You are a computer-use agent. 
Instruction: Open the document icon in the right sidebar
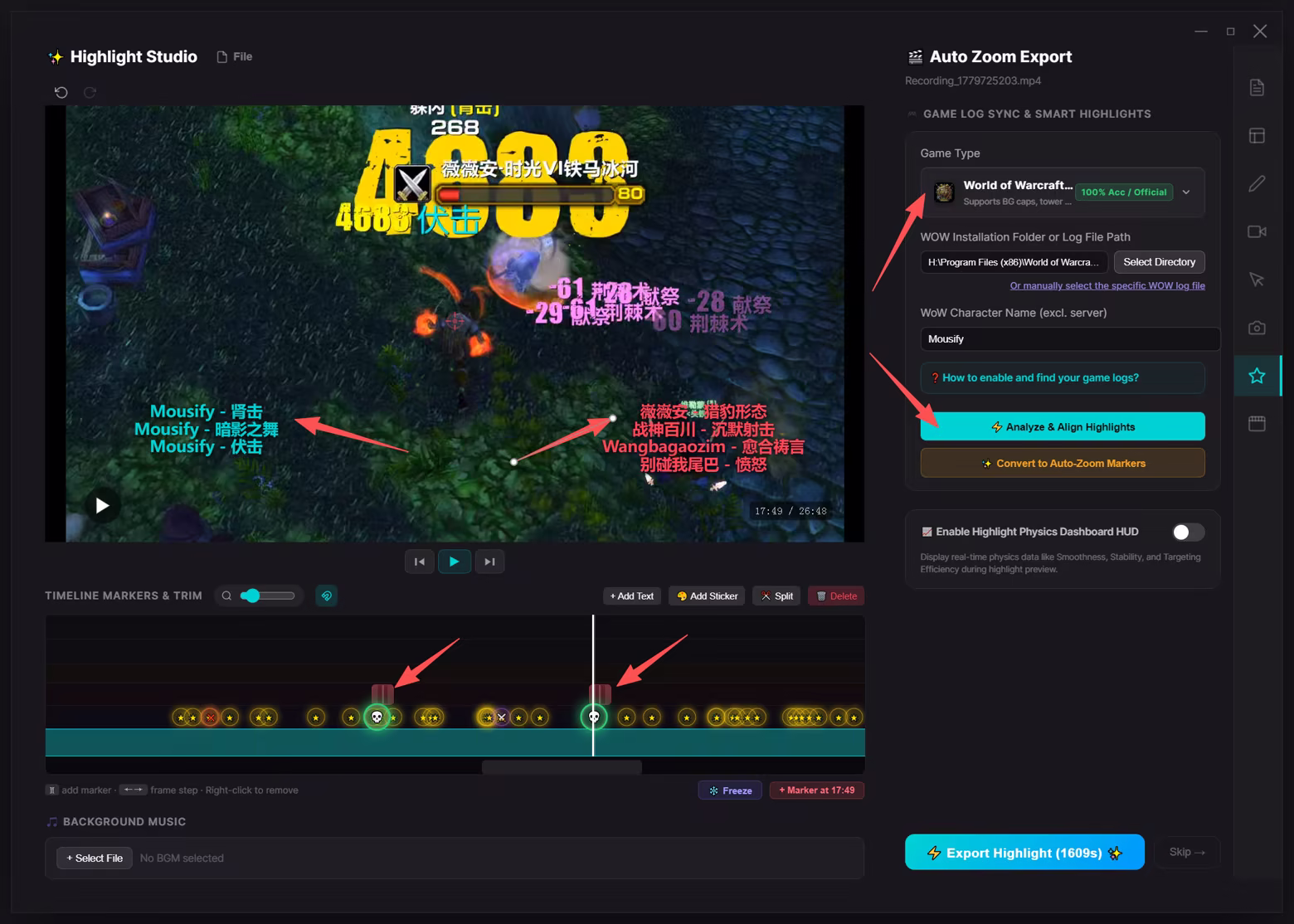[1257, 88]
